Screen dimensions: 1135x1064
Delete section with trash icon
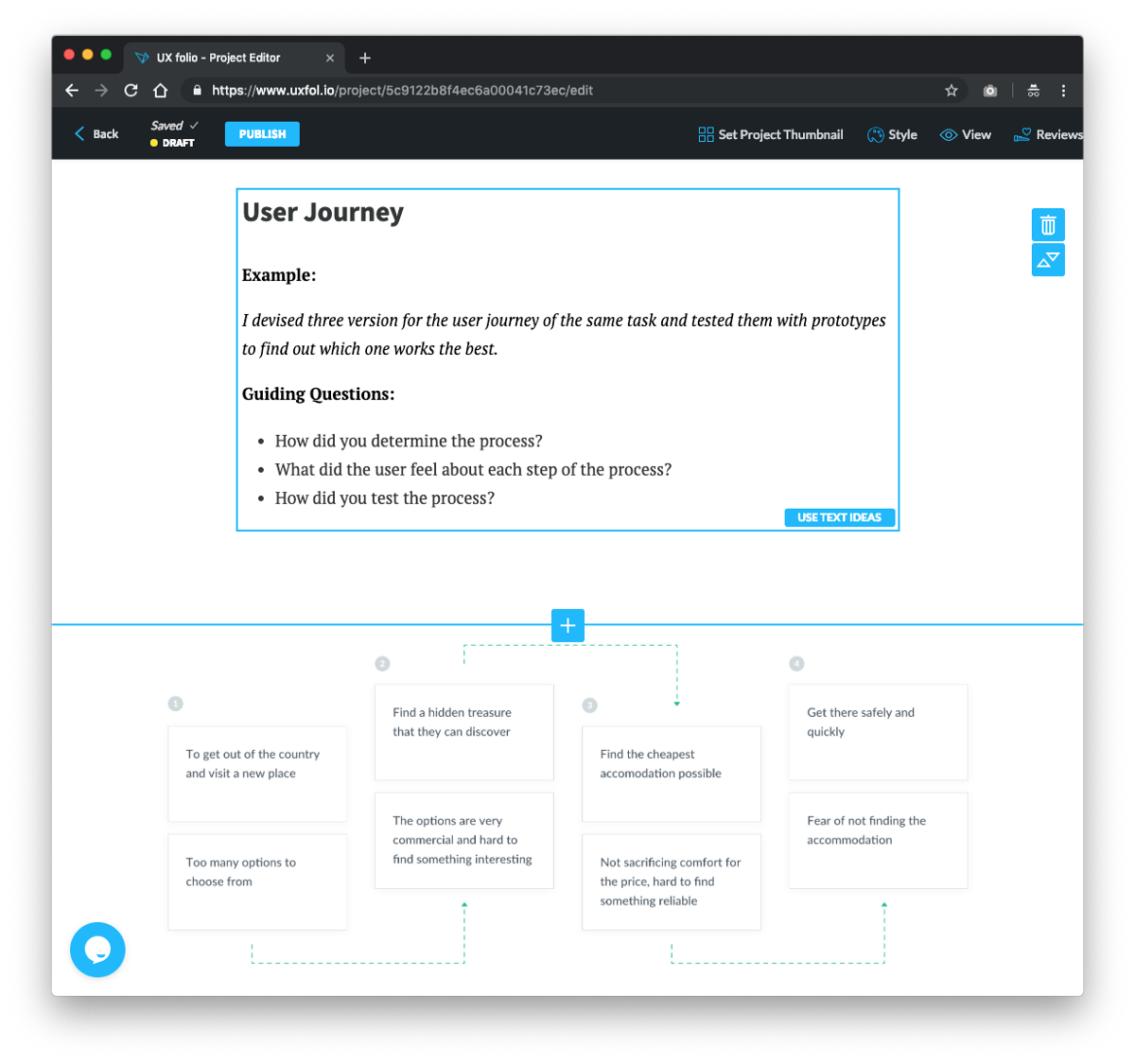[1048, 225]
